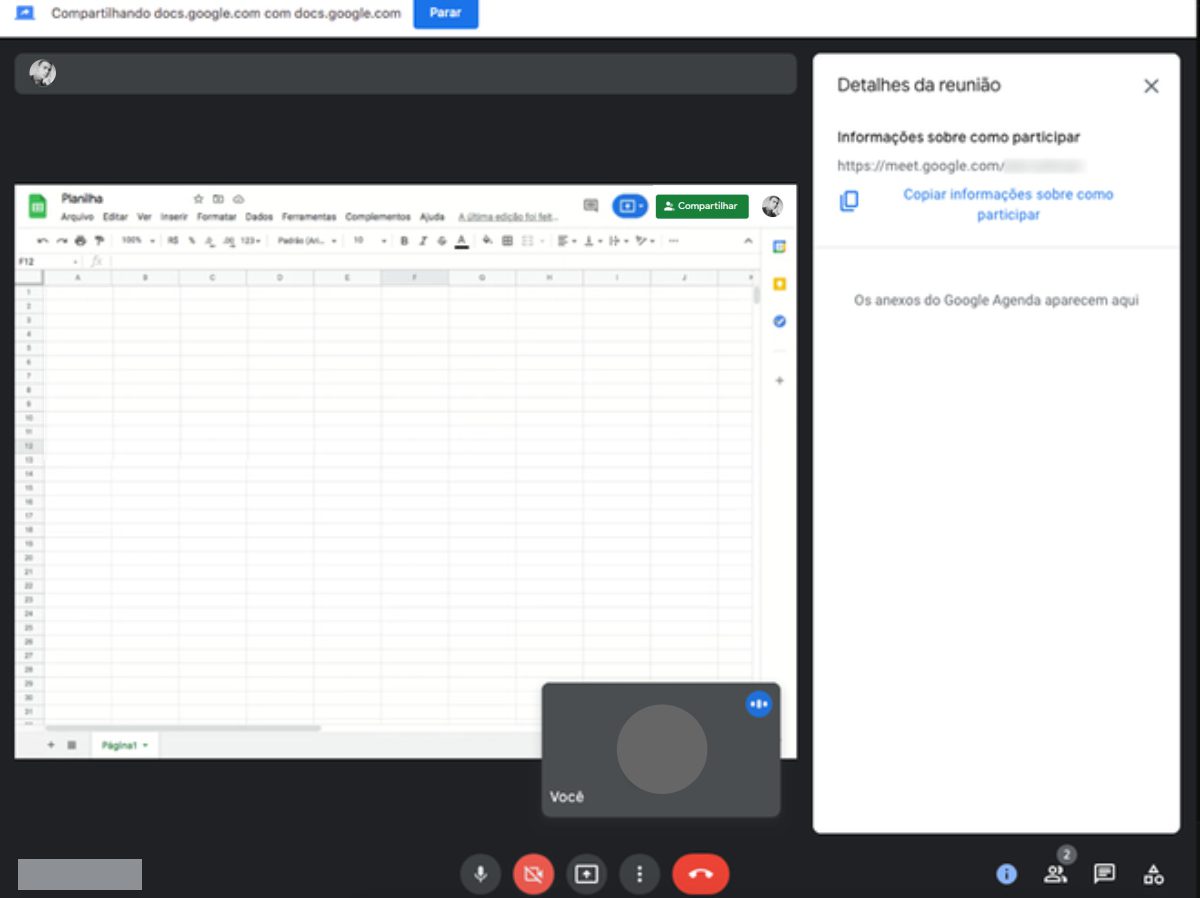This screenshot has height=898, width=1200.
Task: Click the copy icon in meeting details
Action: coord(849,201)
